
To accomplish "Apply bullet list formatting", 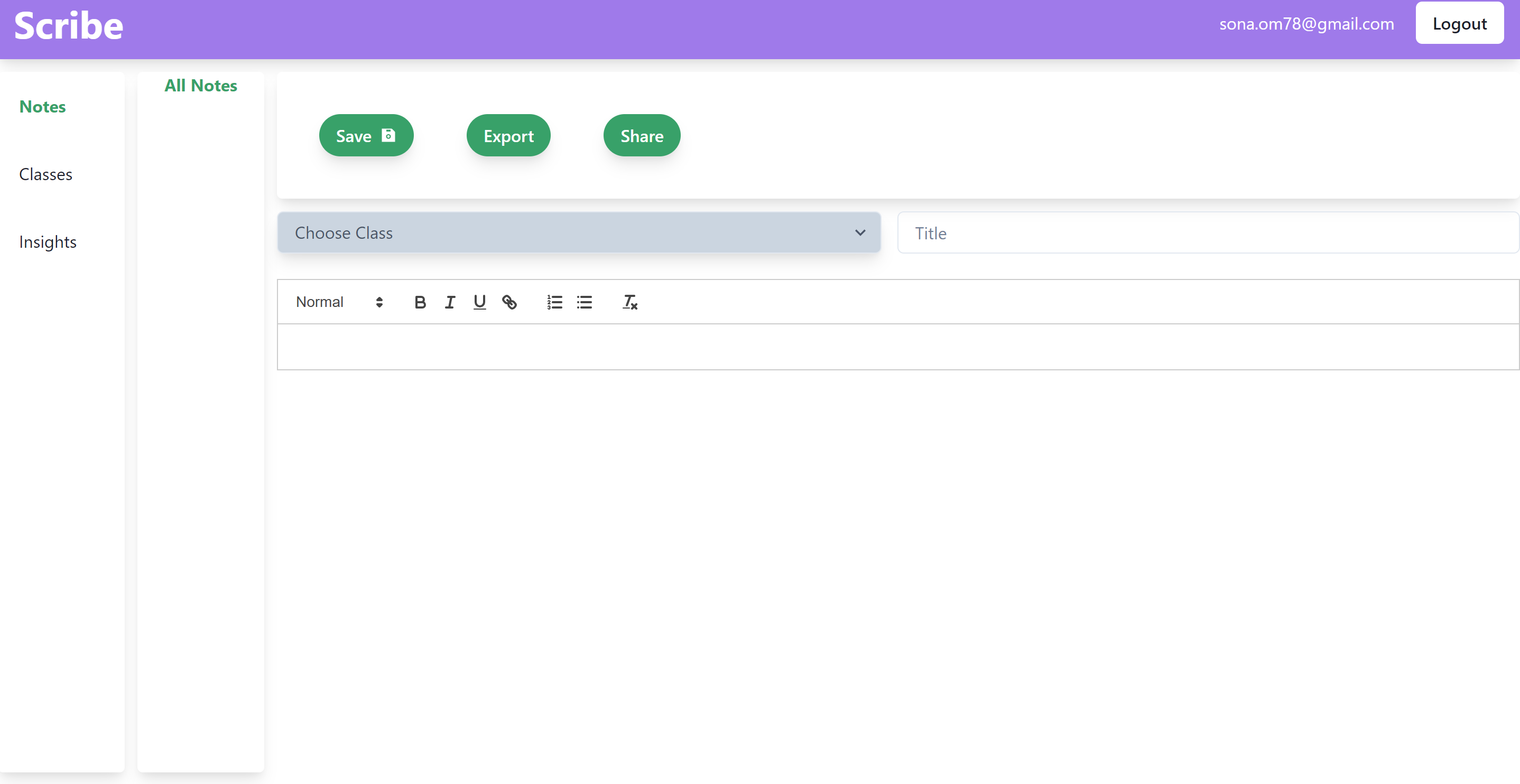I will [x=584, y=302].
